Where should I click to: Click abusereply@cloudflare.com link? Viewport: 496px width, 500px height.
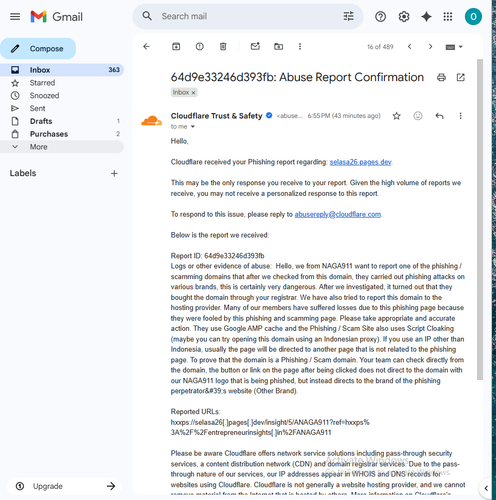coord(338,214)
